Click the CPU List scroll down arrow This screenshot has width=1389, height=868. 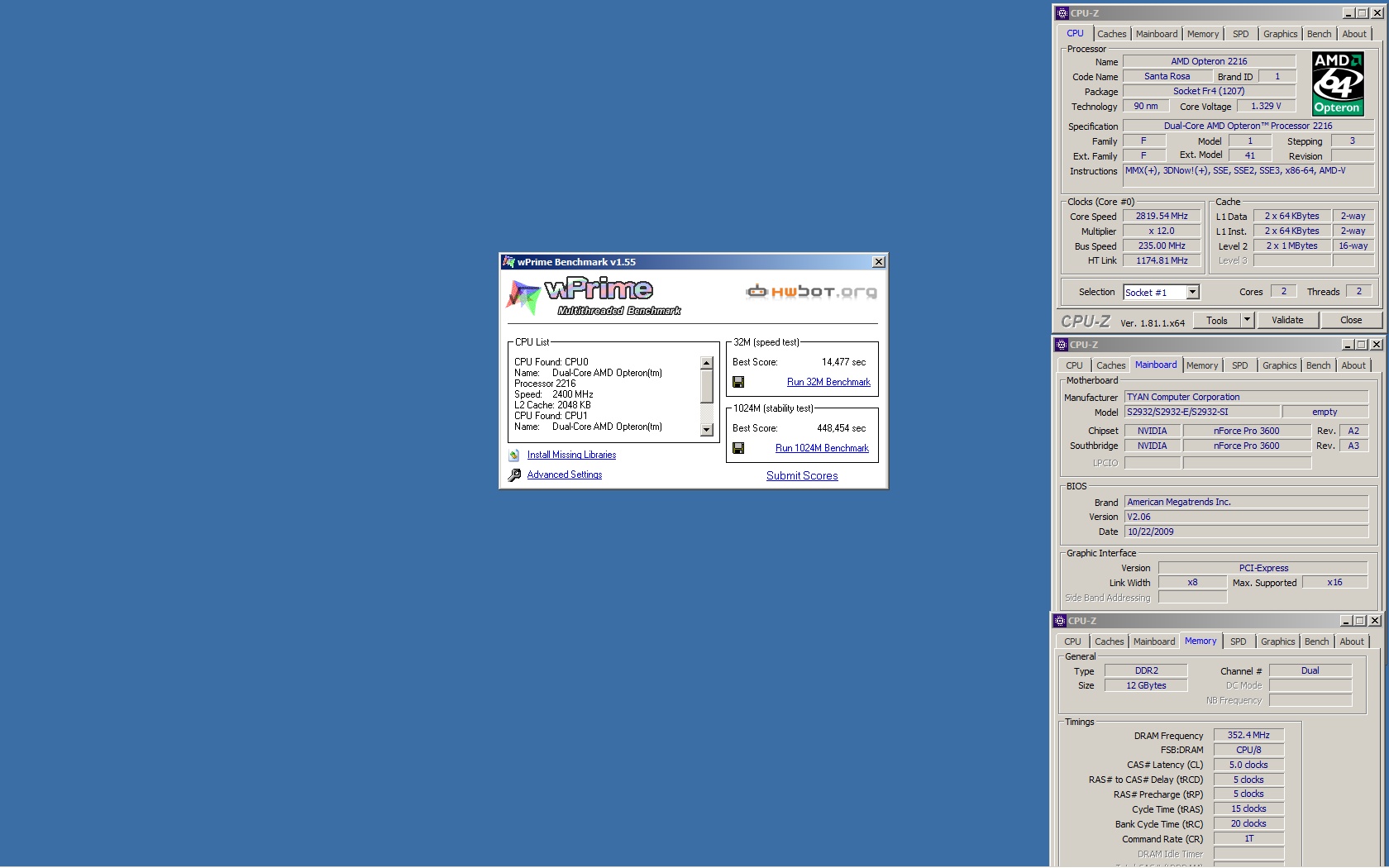pyautogui.click(x=706, y=430)
